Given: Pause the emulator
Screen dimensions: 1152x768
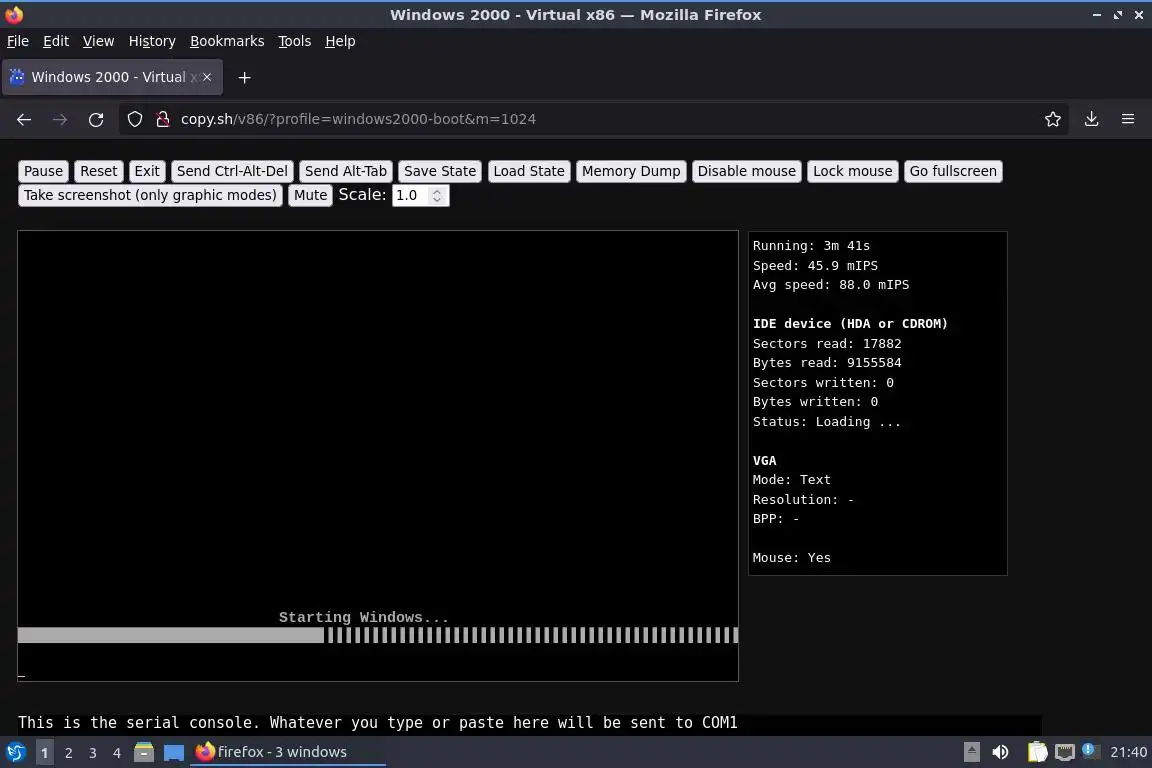Looking at the screenshot, I should [43, 171].
